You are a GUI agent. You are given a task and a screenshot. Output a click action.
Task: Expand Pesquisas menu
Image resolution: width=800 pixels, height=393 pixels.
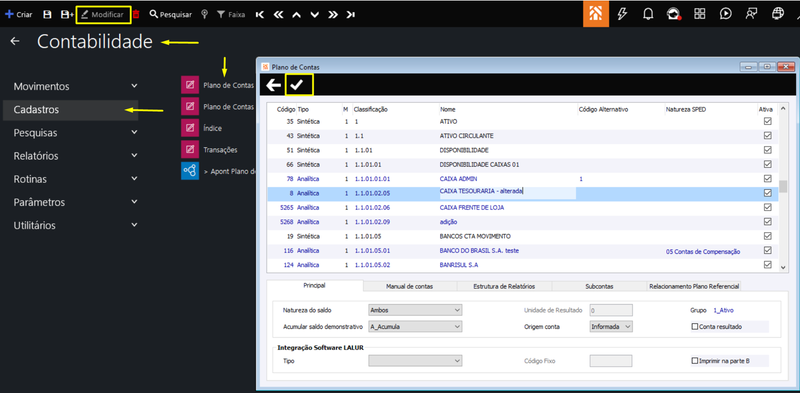(76, 133)
